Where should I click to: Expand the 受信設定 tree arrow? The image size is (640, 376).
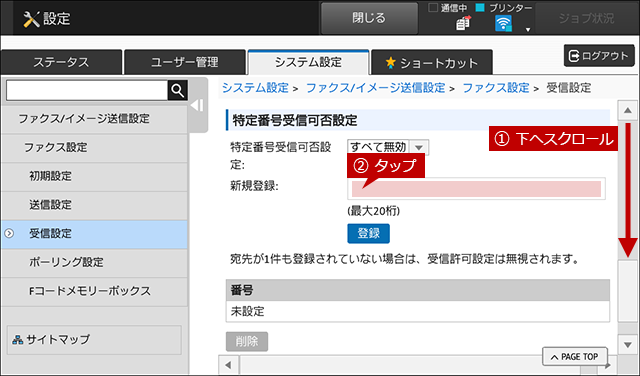pyautogui.click(x=9, y=234)
